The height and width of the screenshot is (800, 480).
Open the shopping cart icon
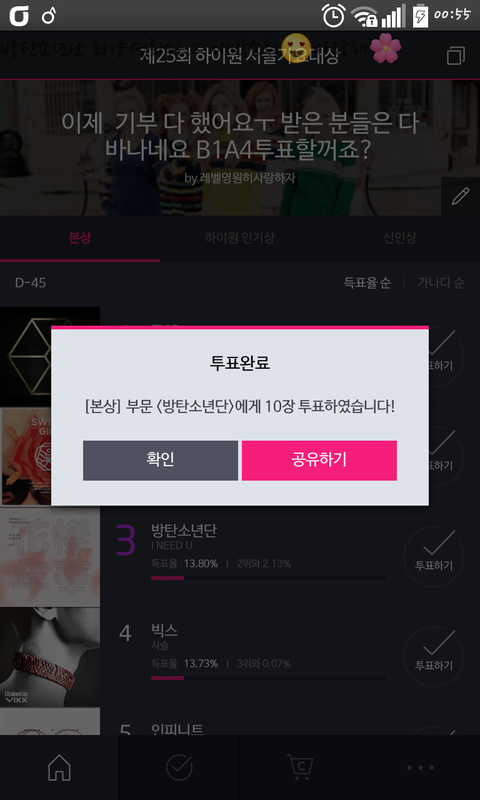tap(300, 767)
